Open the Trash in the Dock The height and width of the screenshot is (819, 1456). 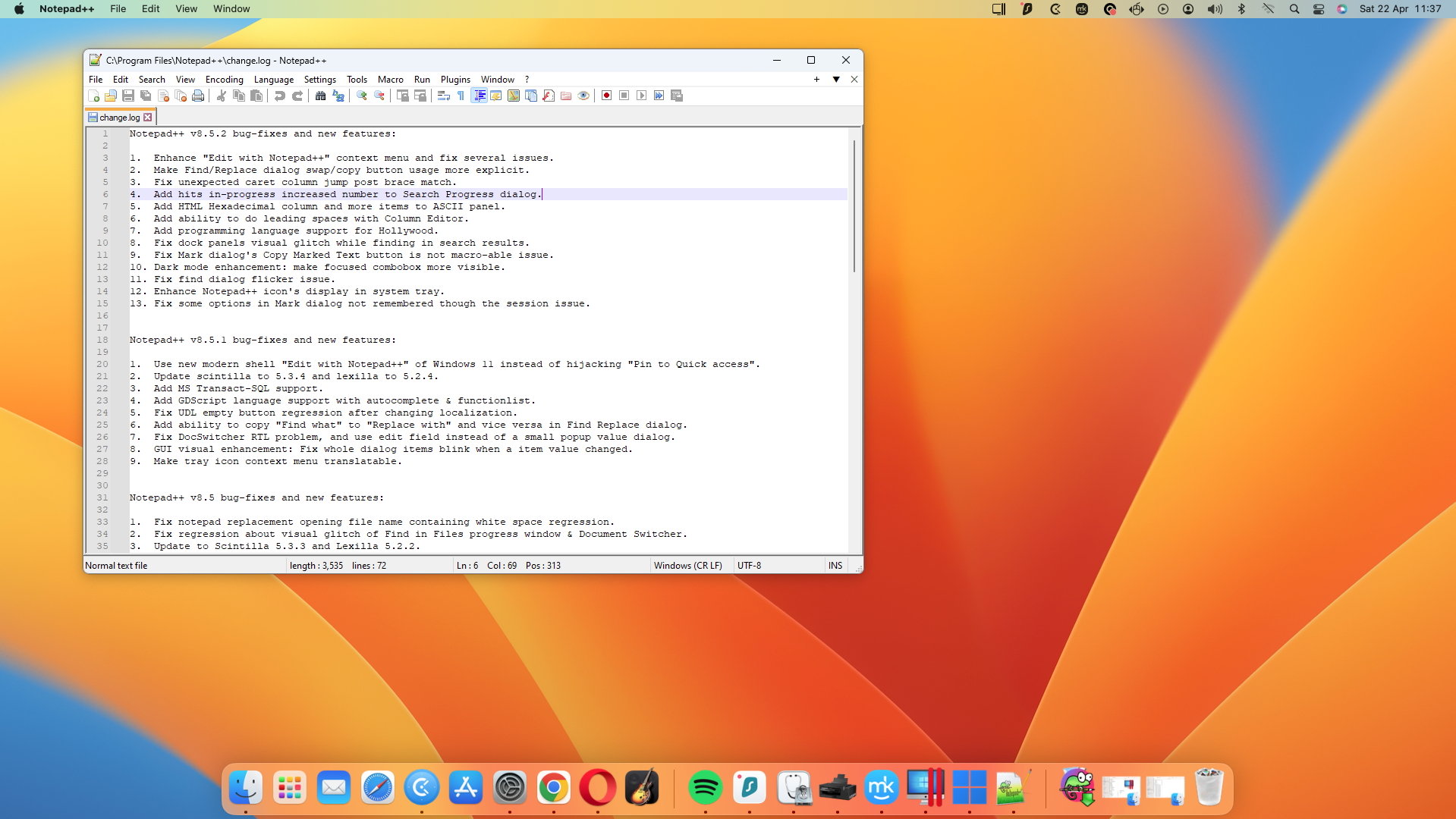click(x=1209, y=788)
